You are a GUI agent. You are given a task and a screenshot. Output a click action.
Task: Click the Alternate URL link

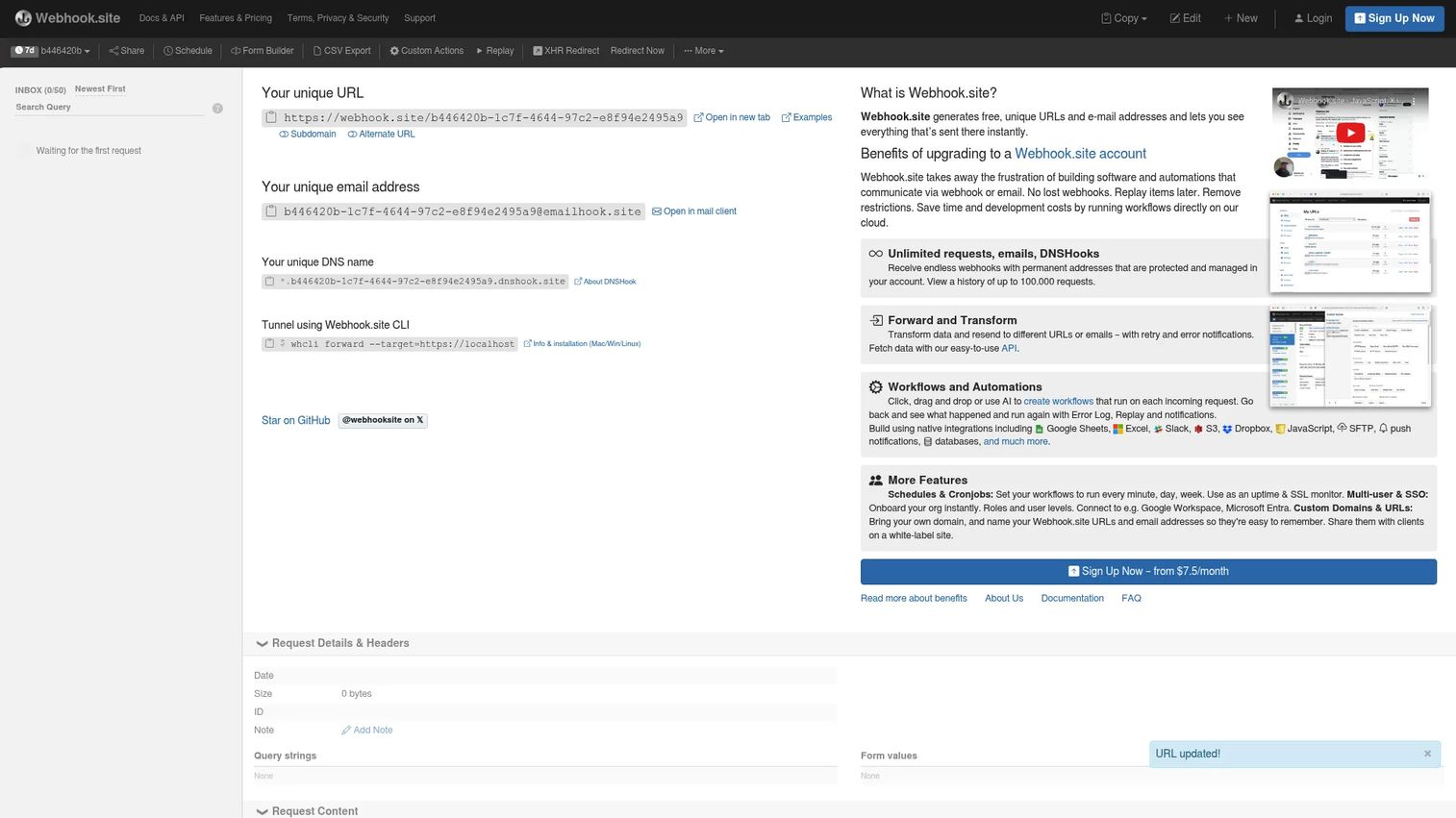[382, 135]
